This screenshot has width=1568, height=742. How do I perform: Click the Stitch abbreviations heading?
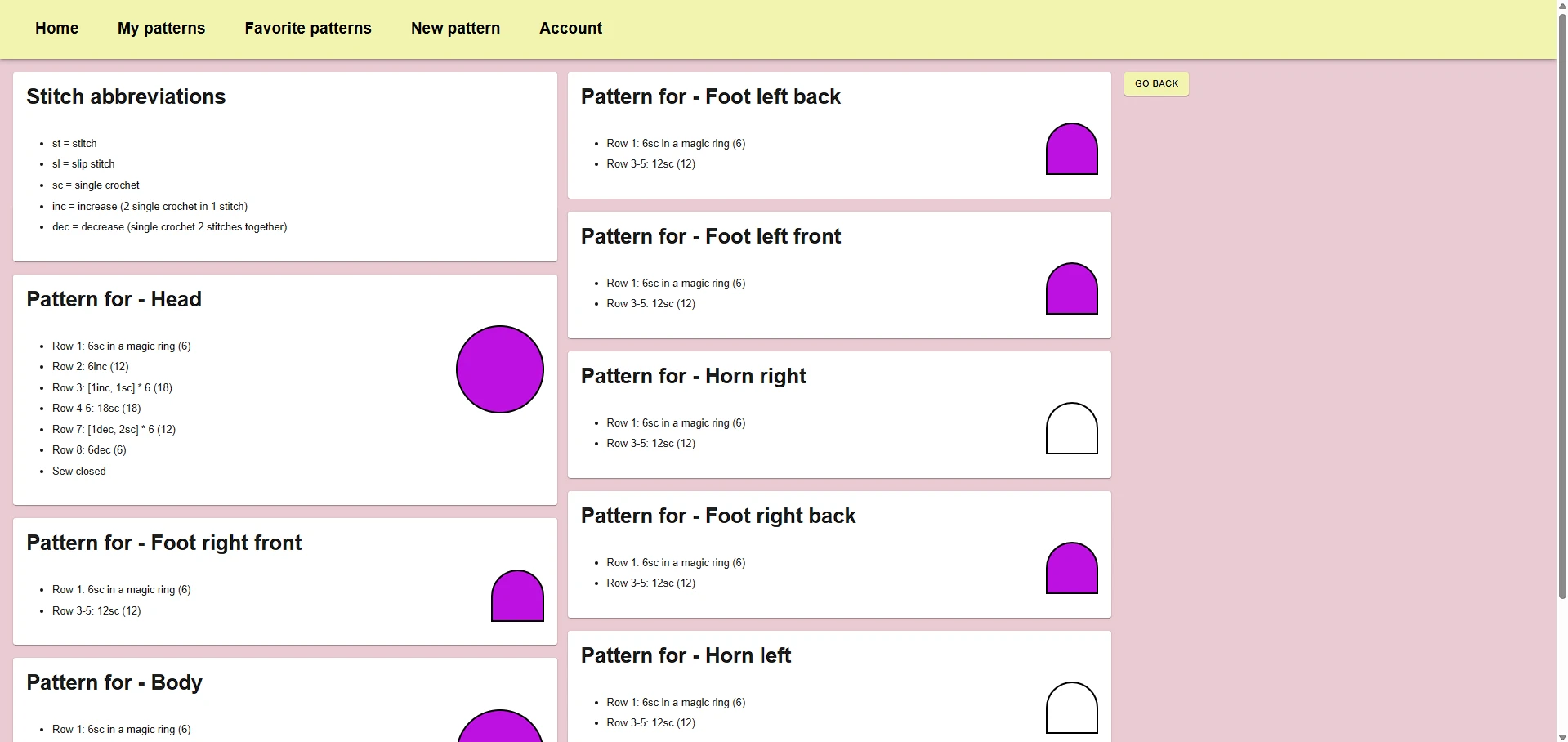point(126,96)
